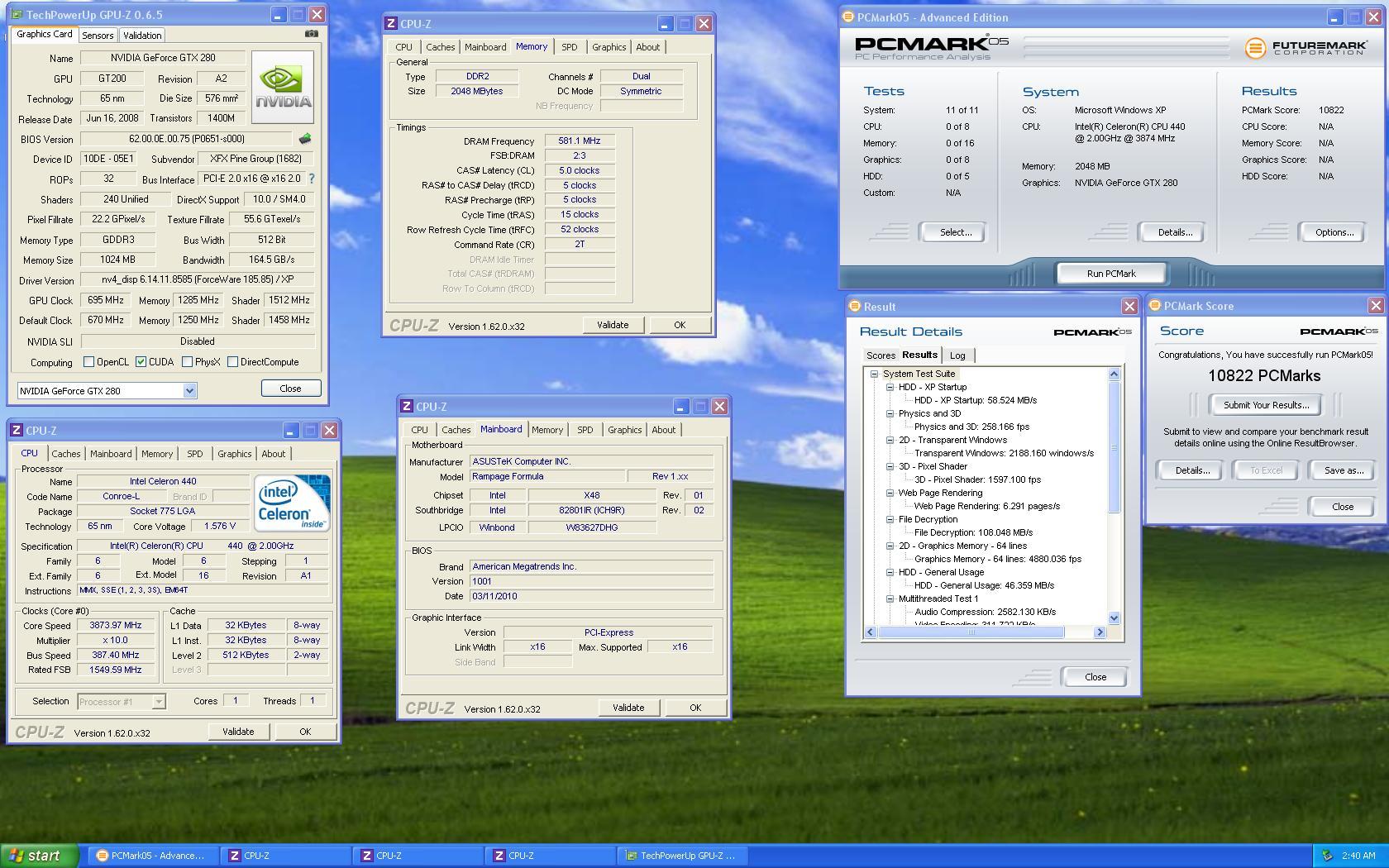Click the Run PCMark button
This screenshot has height=868, width=1389.
(1111, 274)
